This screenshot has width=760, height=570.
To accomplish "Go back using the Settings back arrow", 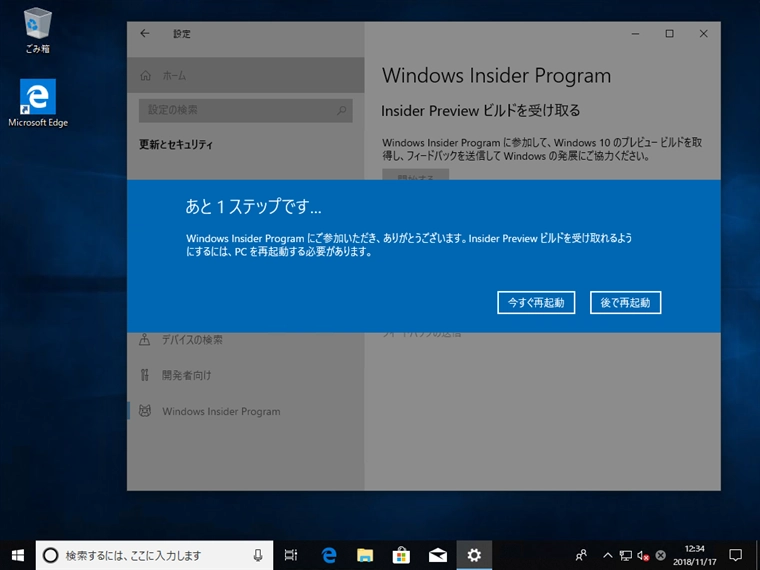I will pos(144,33).
